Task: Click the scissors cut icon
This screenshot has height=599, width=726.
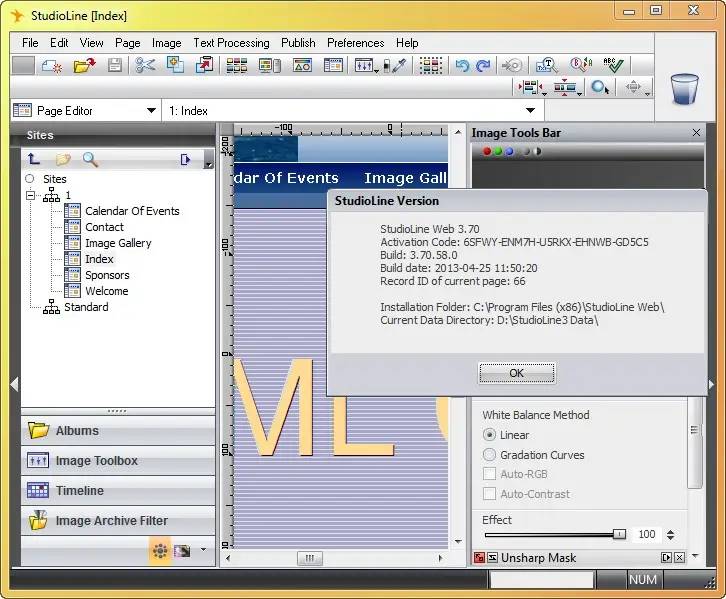Action: point(145,66)
